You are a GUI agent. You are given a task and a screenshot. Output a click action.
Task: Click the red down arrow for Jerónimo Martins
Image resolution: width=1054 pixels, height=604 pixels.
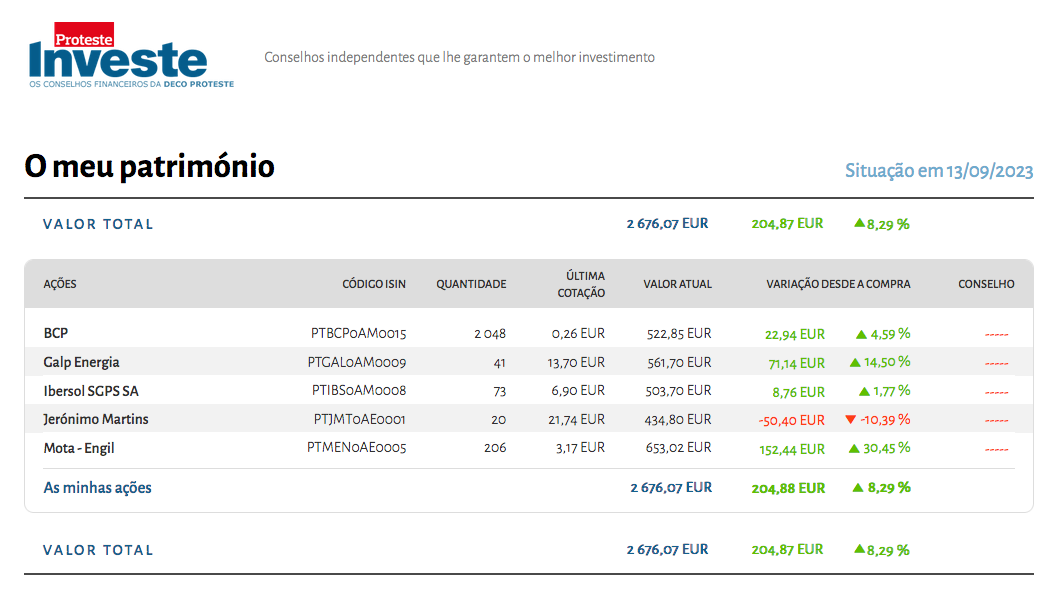tap(851, 420)
